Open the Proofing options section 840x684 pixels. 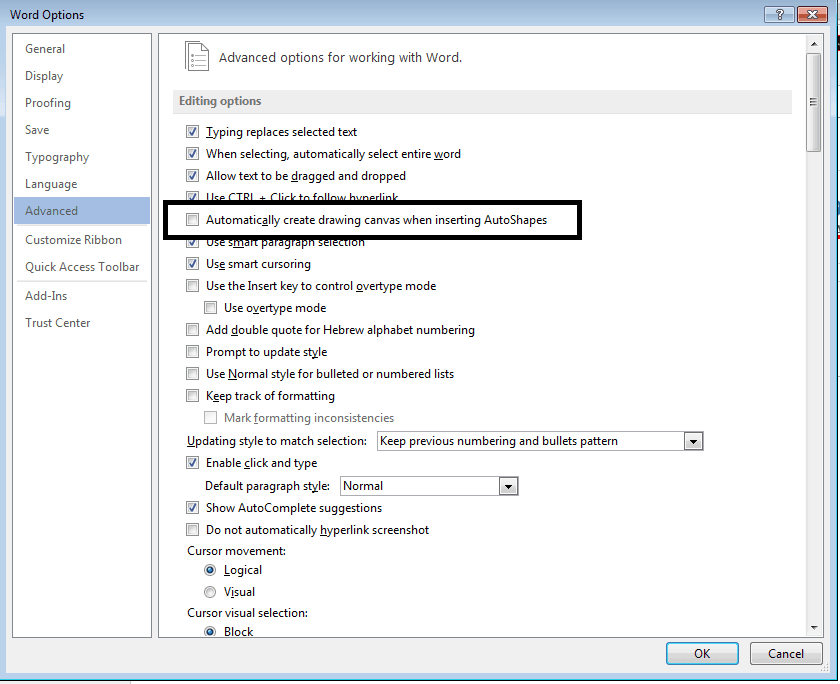(47, 102)
